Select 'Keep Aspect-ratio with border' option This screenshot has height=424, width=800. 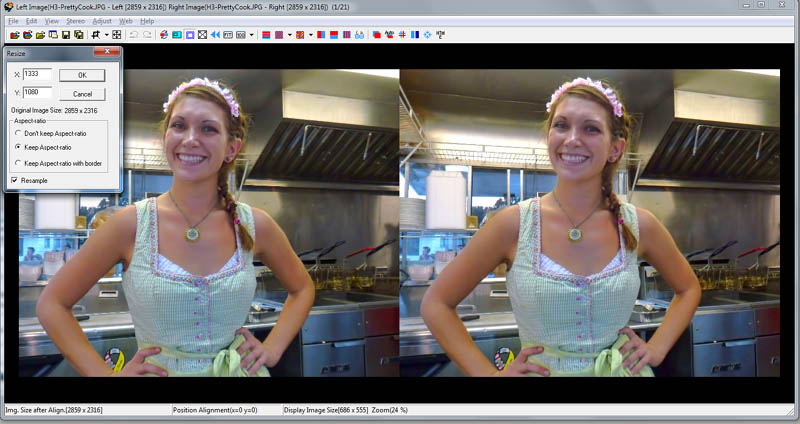(x=17, y=163)
